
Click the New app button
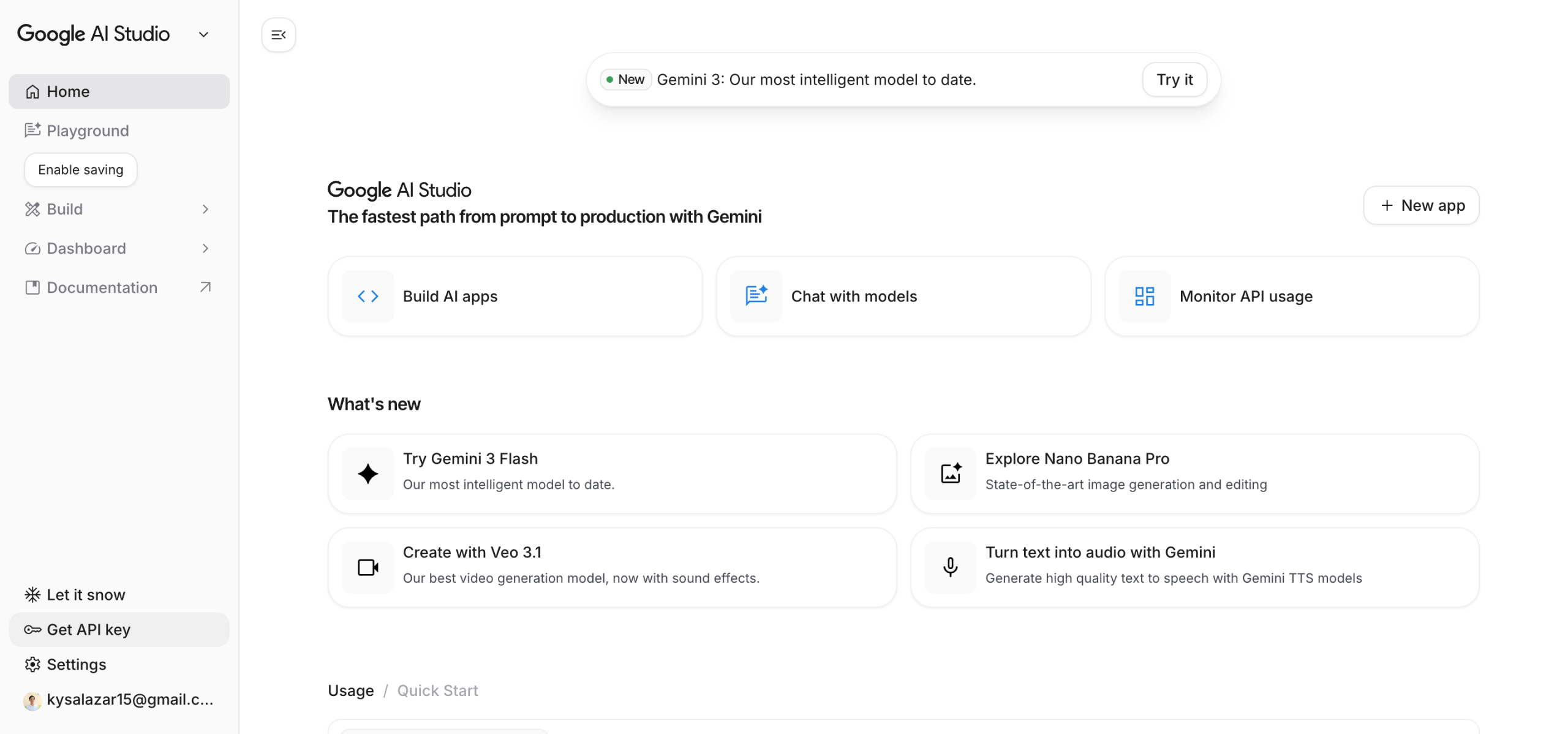pyautogui.click(x=1420, y=206)
